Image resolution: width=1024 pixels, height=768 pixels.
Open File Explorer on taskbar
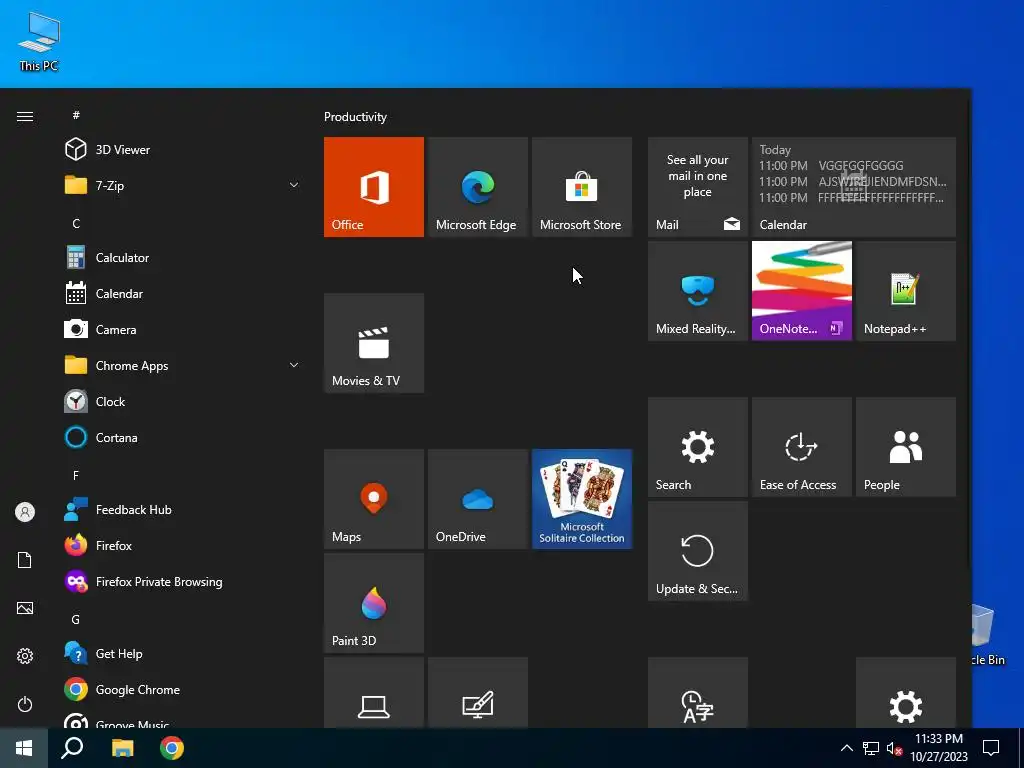[x=122, y=748]
